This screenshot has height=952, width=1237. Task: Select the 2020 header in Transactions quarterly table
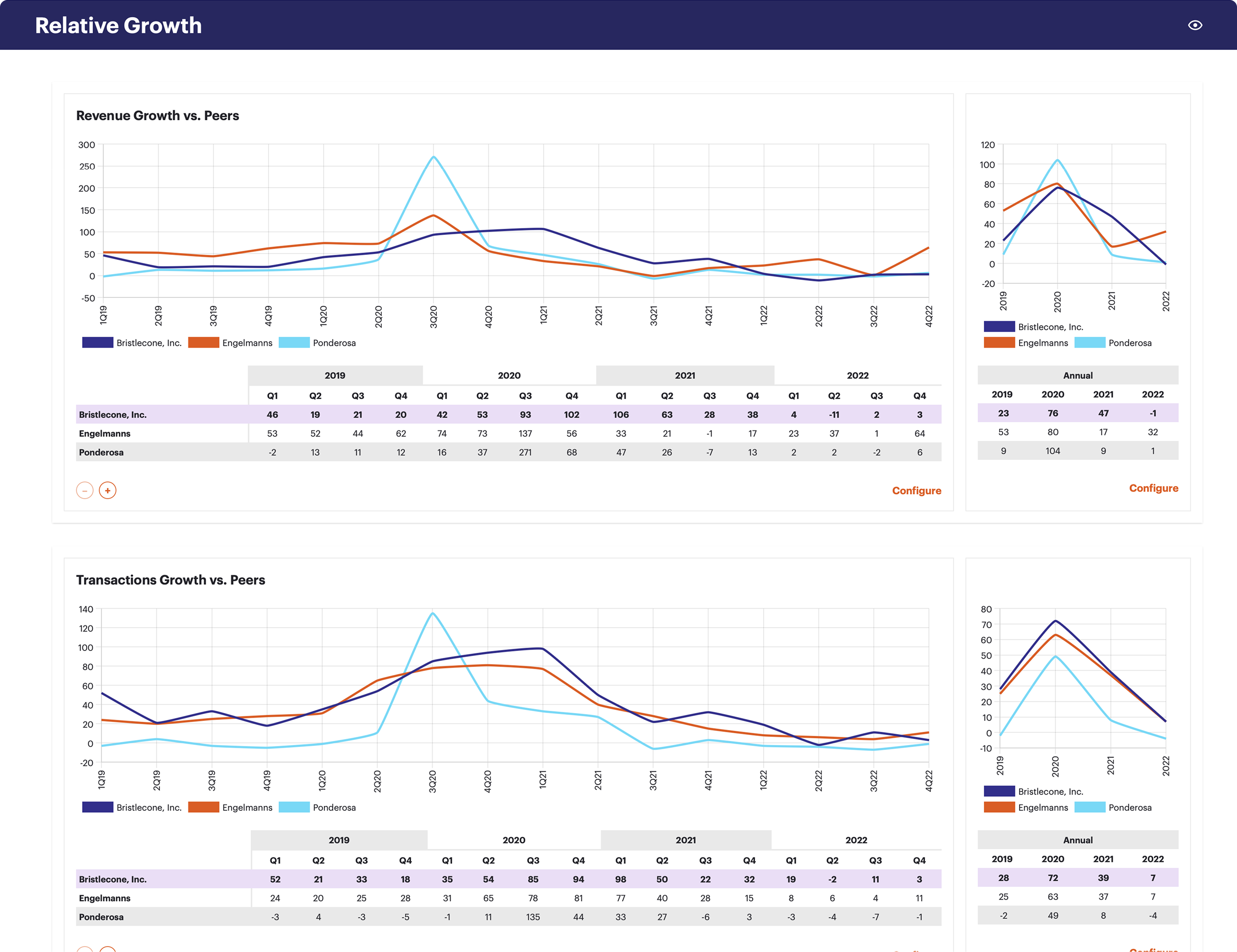point(514,840)
